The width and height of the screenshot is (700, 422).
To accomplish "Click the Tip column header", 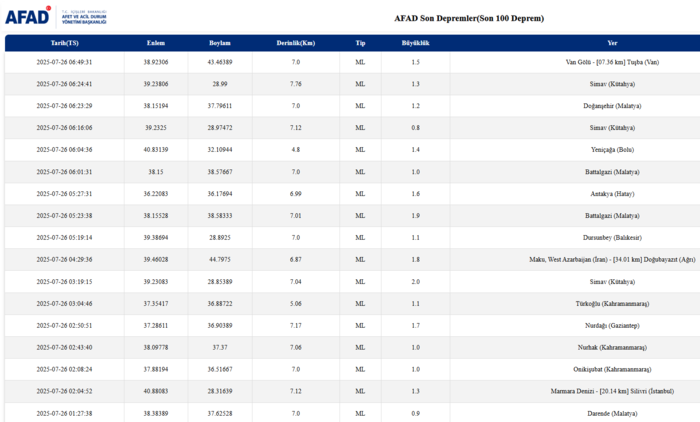I will pyautogui.click(x=360, y=44).
